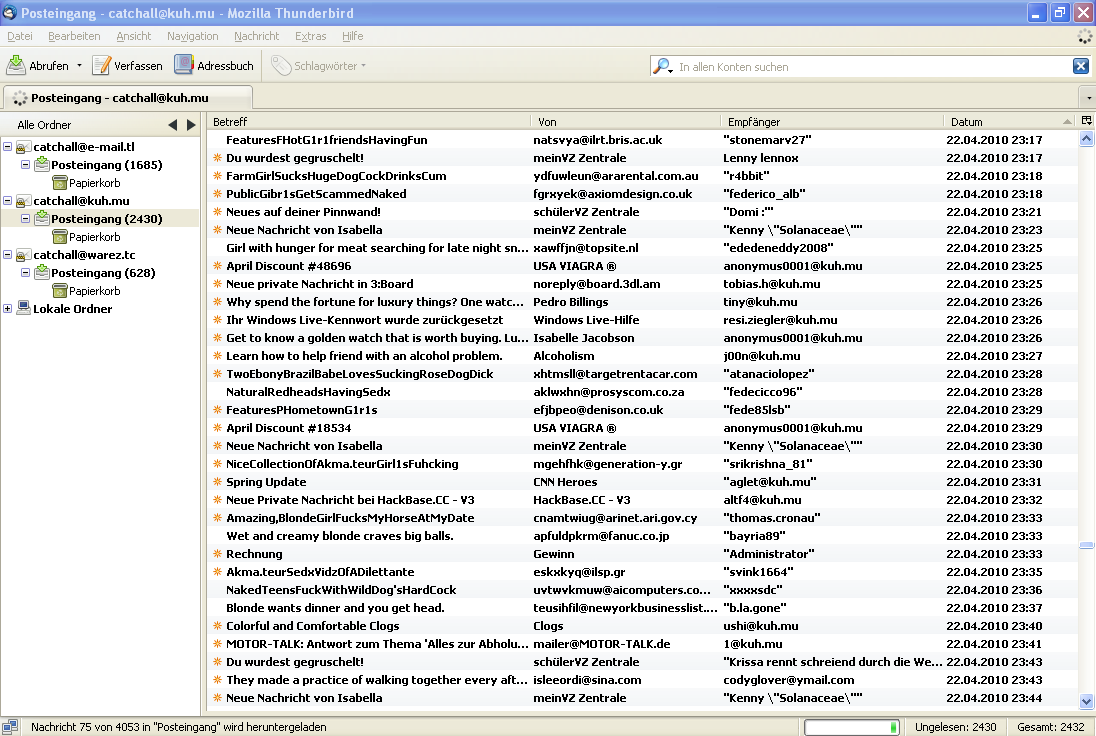The height and width of the screenshot is (736, 1096).
Task: Click the column picker icon in the header
Action: (1086, 121)
